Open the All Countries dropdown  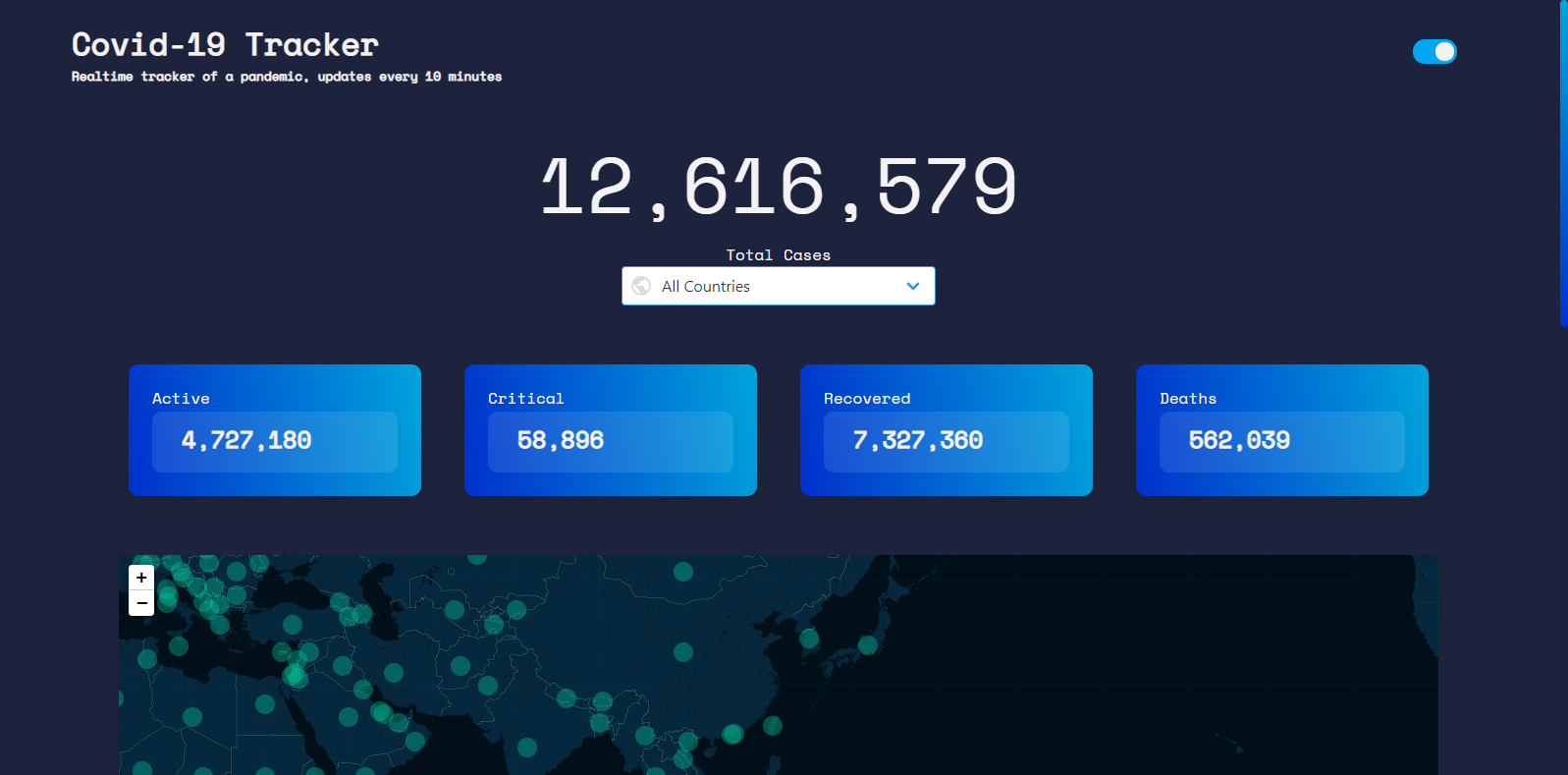pos(778,286)
